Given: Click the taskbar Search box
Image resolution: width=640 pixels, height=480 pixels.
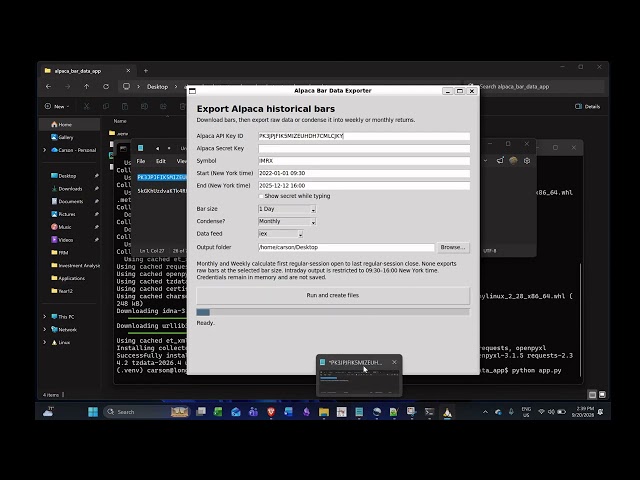Looking at the screenshot, I should pos(146,412).
